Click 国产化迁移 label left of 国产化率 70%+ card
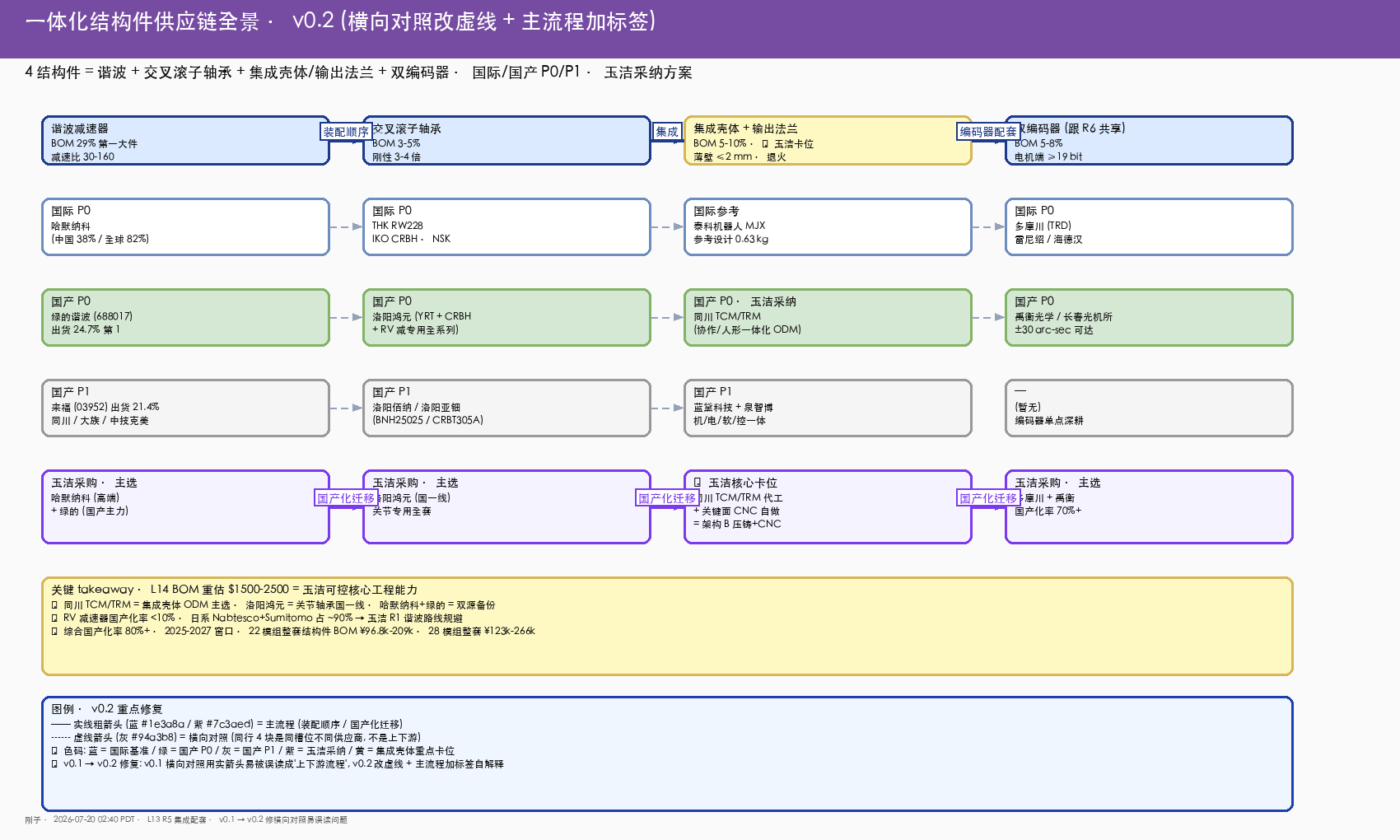 [988, 498]
